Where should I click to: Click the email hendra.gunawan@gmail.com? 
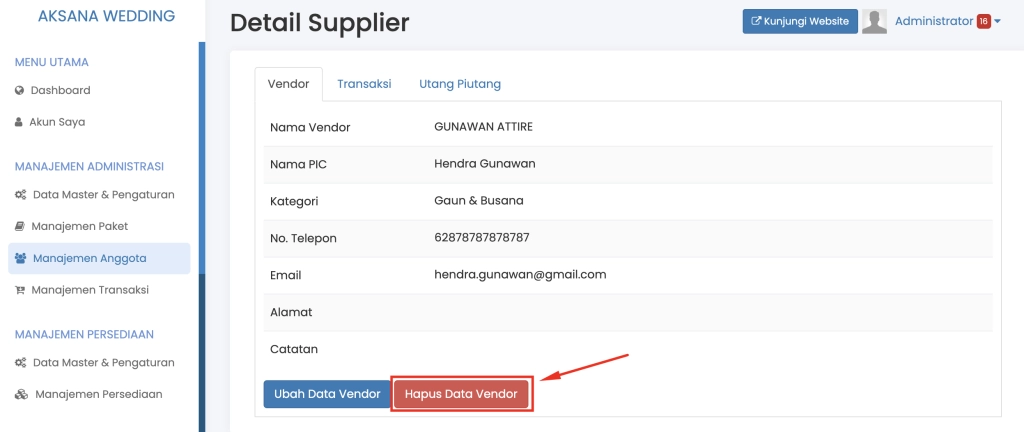520,275
